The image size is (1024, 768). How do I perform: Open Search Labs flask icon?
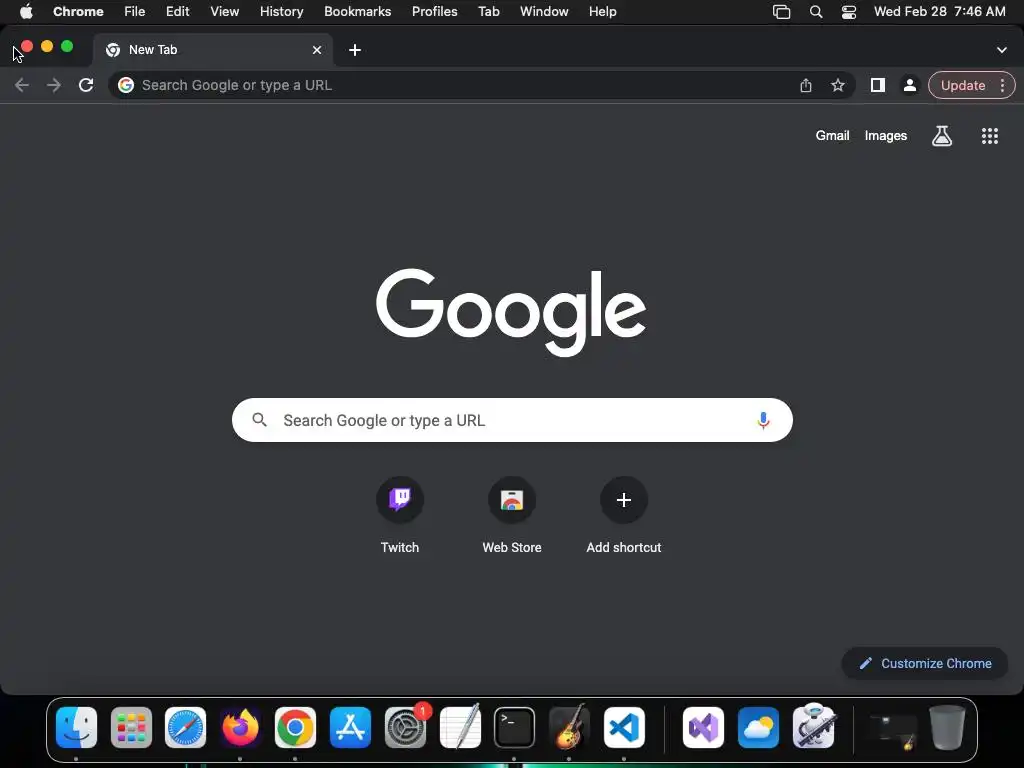pyautogui.click(x=942, y=136)
